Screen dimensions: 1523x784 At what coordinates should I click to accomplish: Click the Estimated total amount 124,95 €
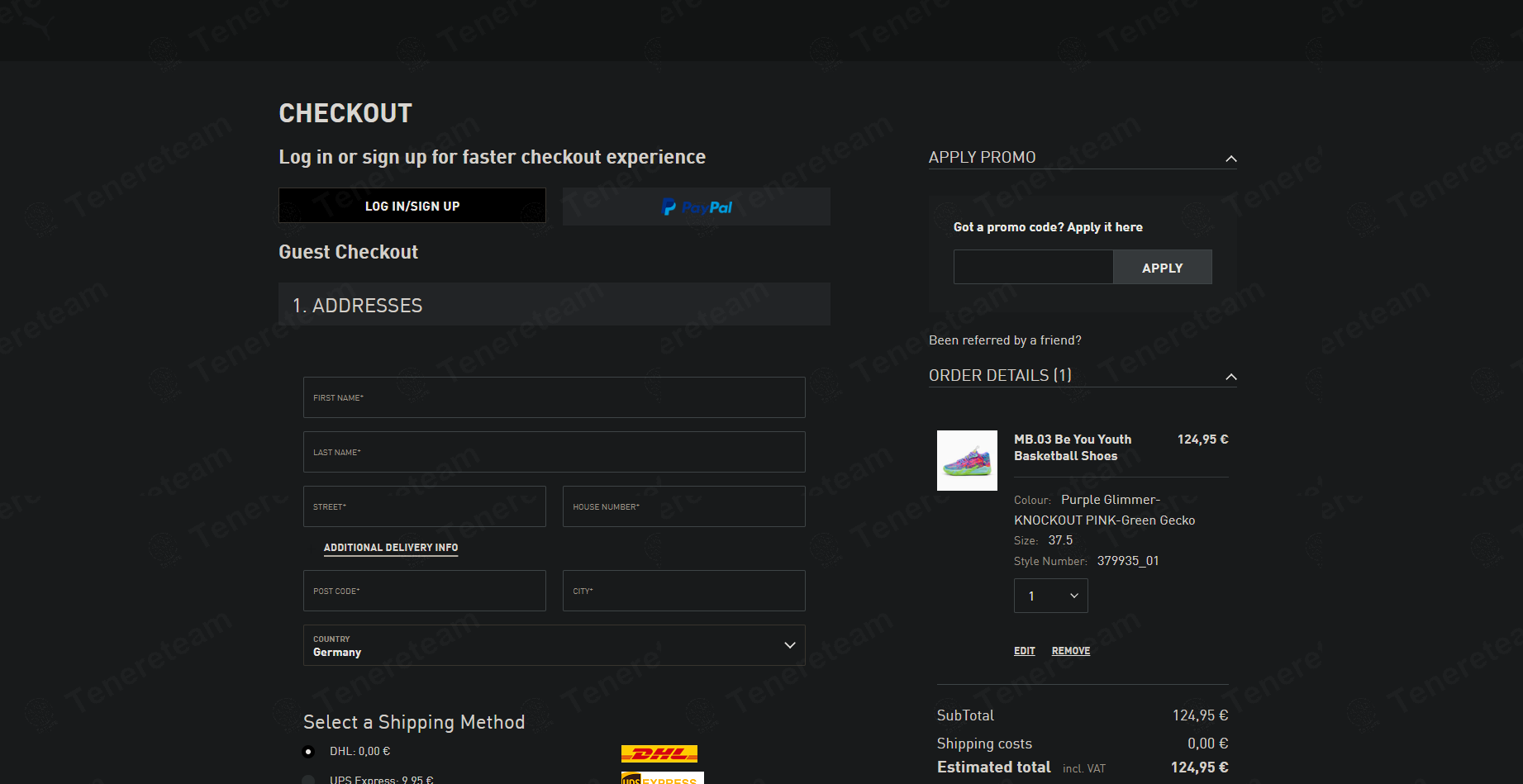[x=1200, y=767]
